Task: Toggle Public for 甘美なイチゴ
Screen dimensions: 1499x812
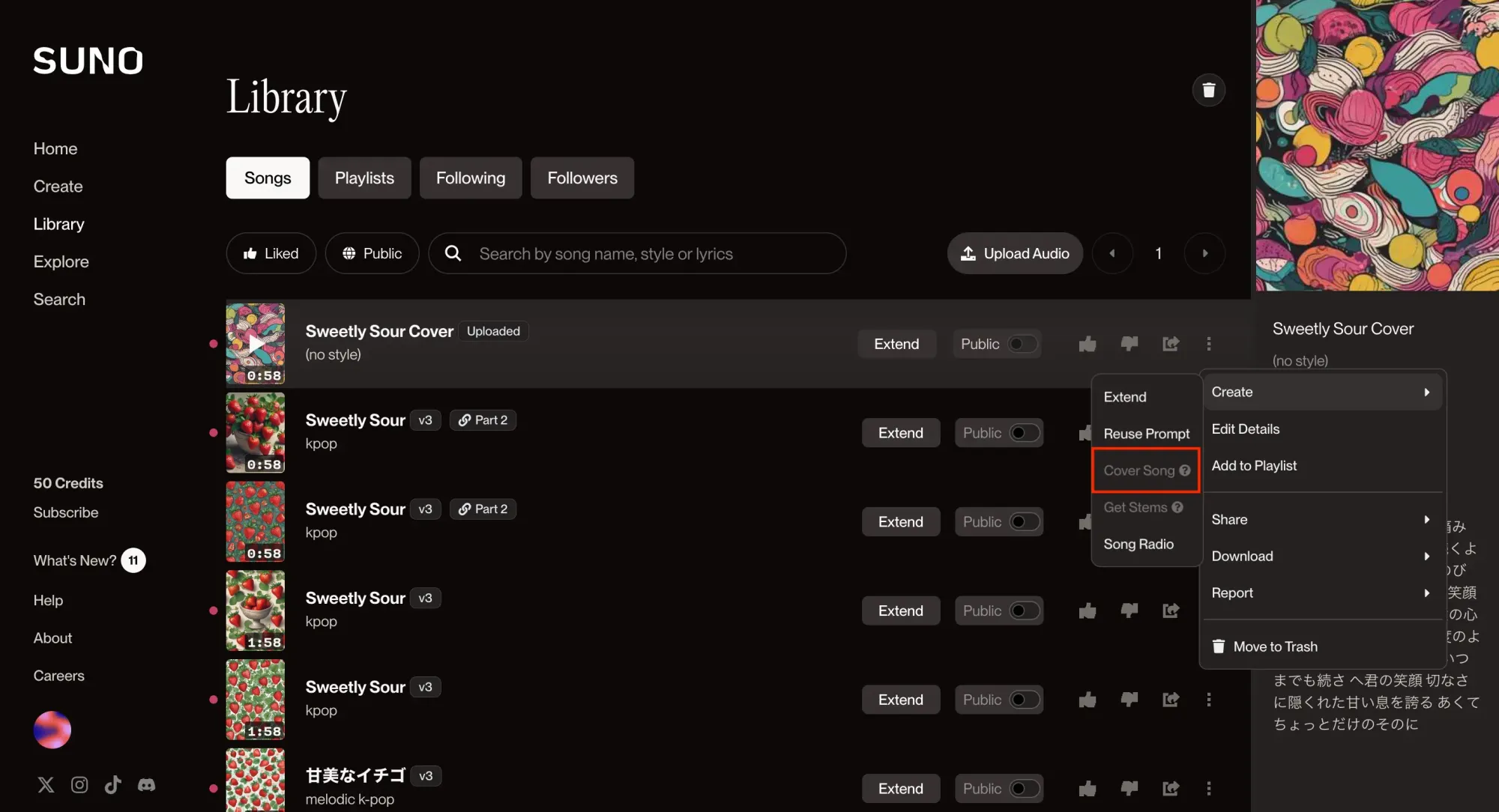Action: (x=1025, y=788)
